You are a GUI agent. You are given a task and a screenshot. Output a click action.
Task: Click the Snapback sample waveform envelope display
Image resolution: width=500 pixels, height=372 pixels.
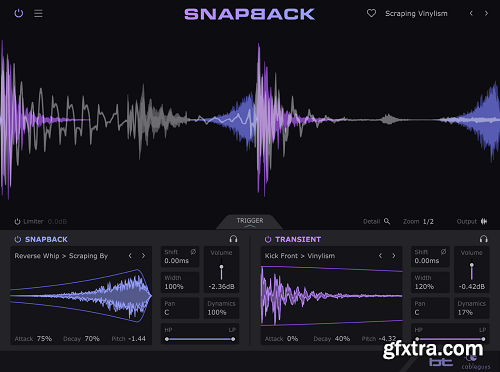(81, 296)
